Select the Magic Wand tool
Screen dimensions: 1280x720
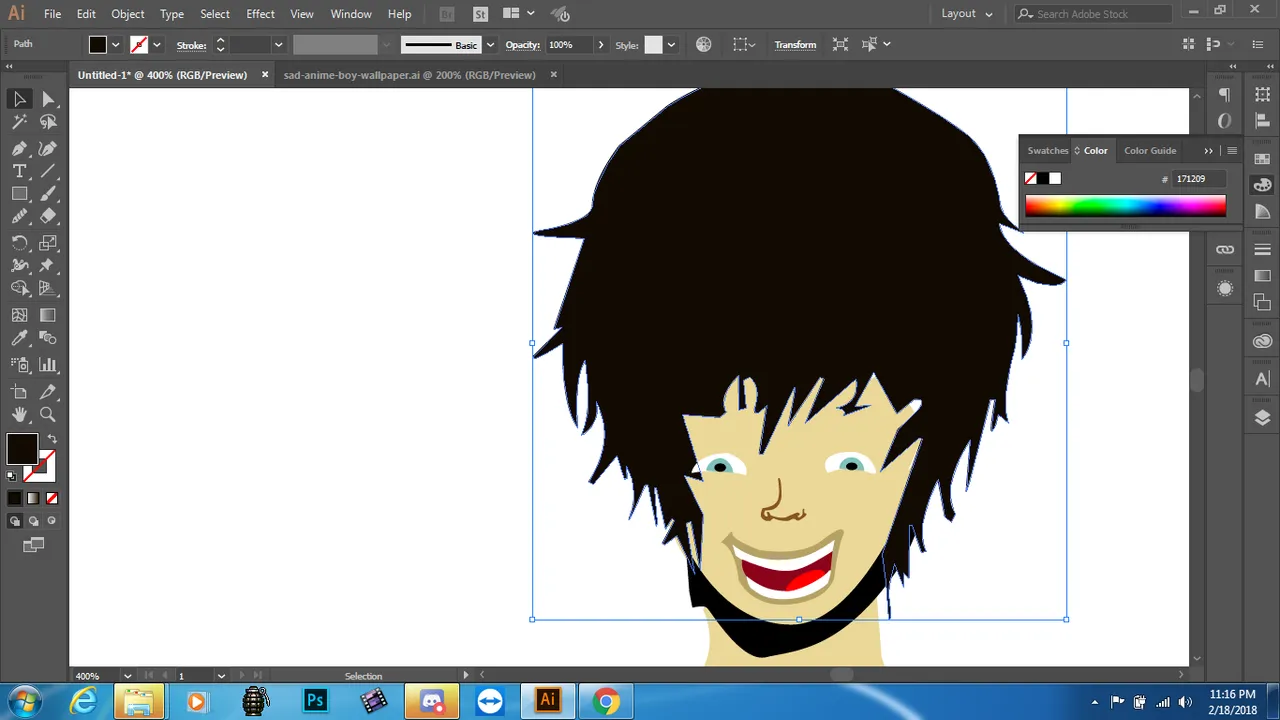[x=19, y=122]
